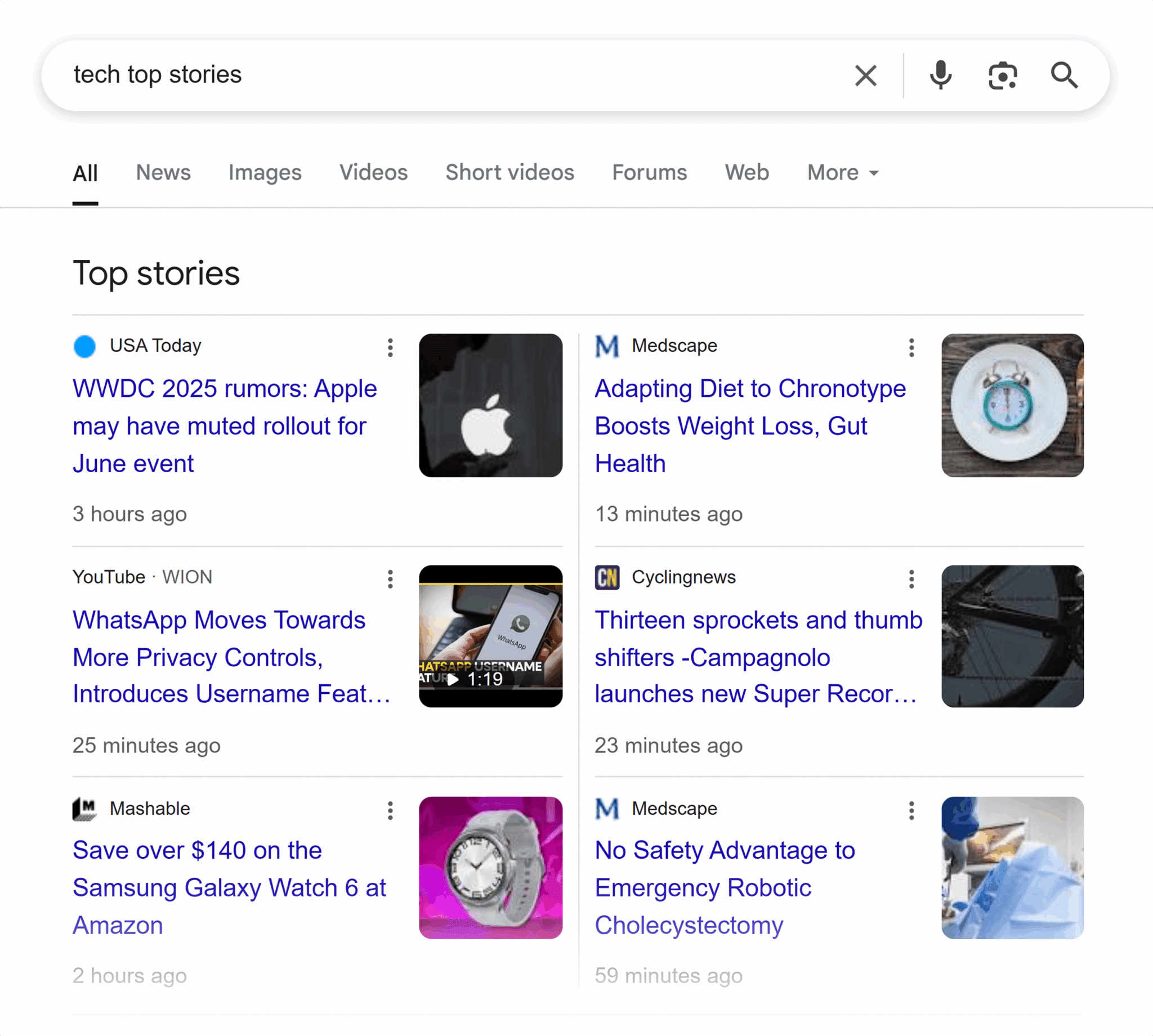Open the robotic surgery thumbnail
This screenshot has width=1153, height=1036.
pyautogui.click(x=1012, y=868)
